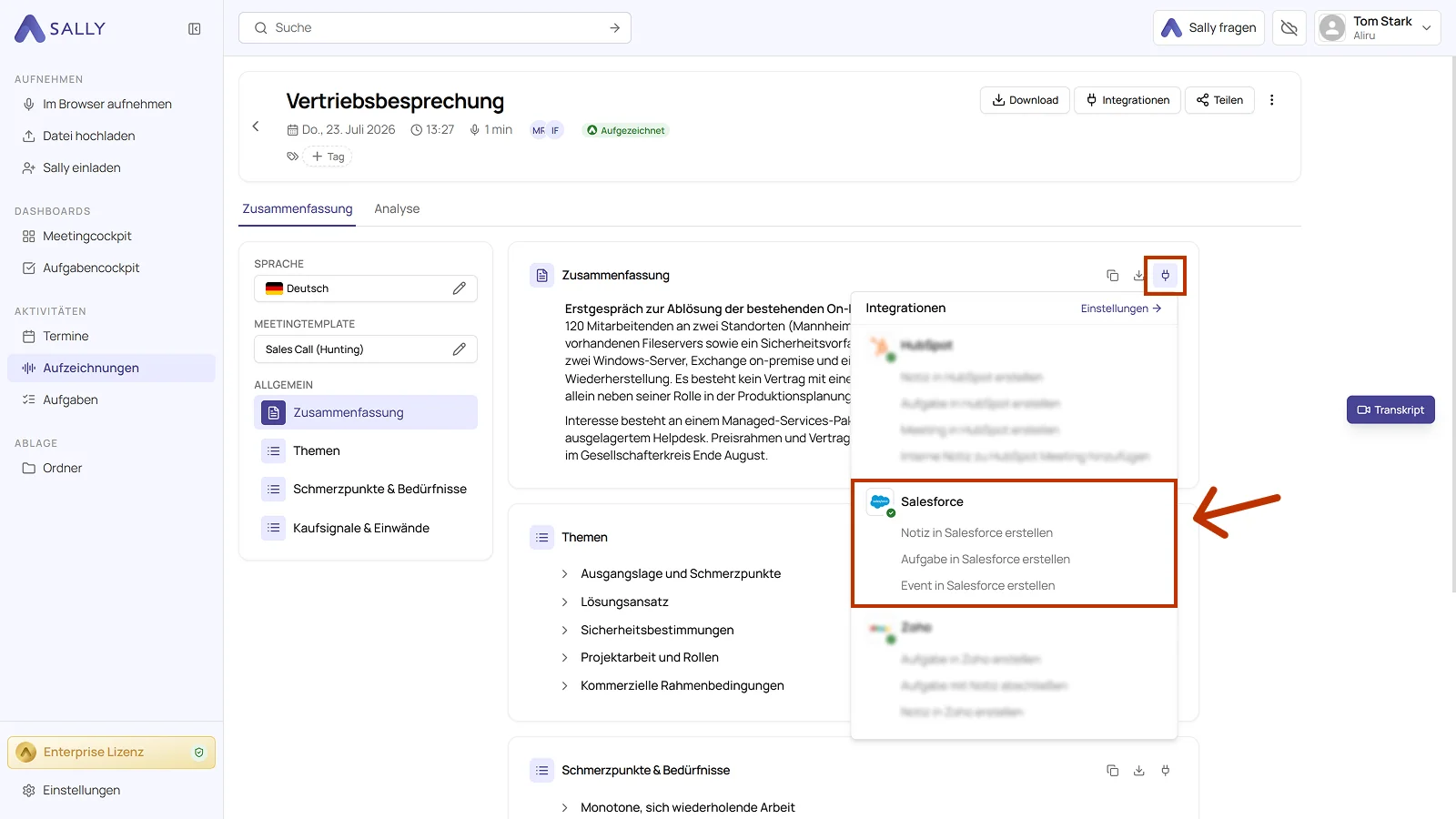Image resolution: width=1456 pixels, height=819 pixels.
Task: Select Themen in Allgemein list
Action: coord(366,451)
